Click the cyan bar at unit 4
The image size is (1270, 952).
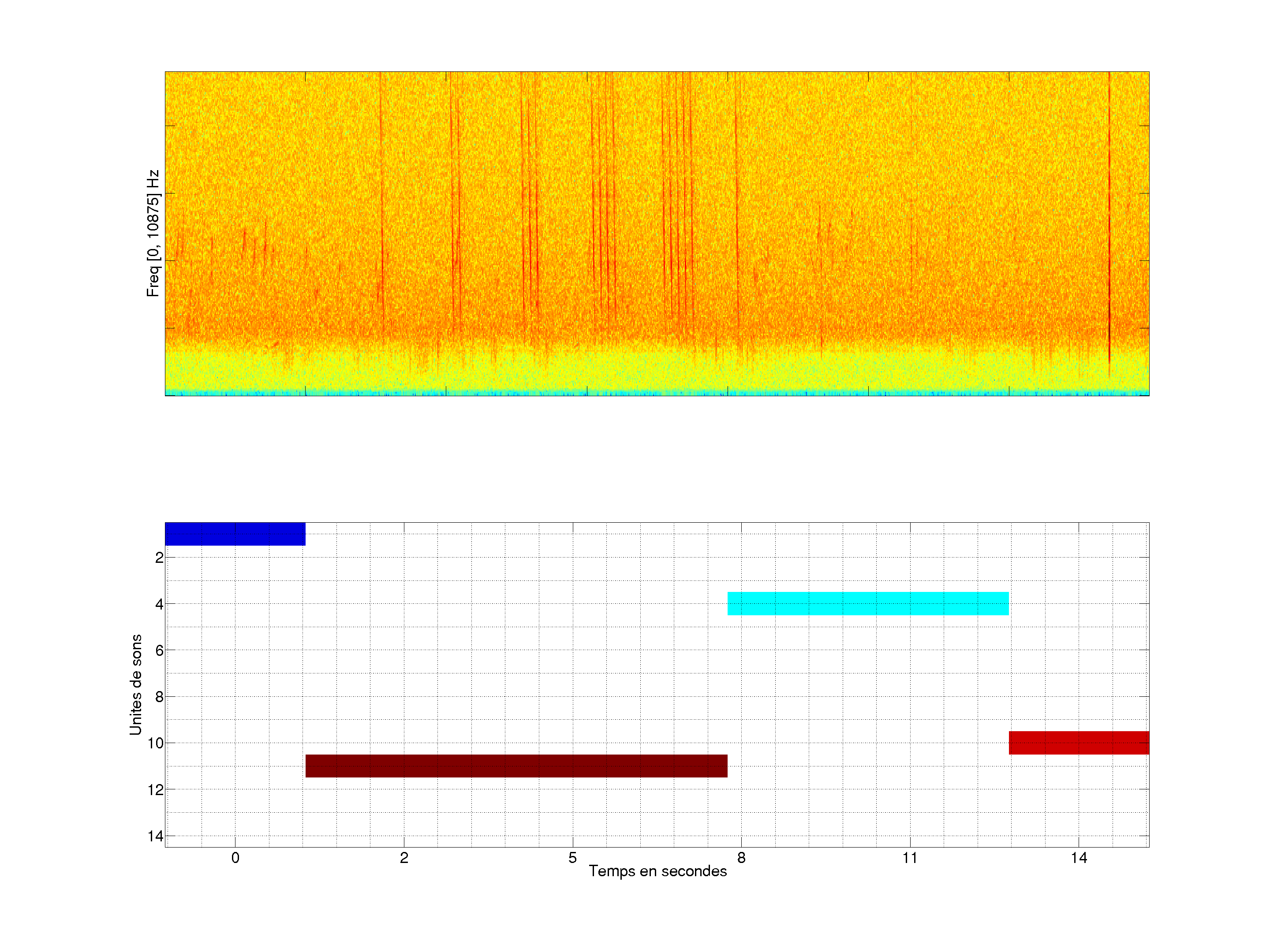867,603
